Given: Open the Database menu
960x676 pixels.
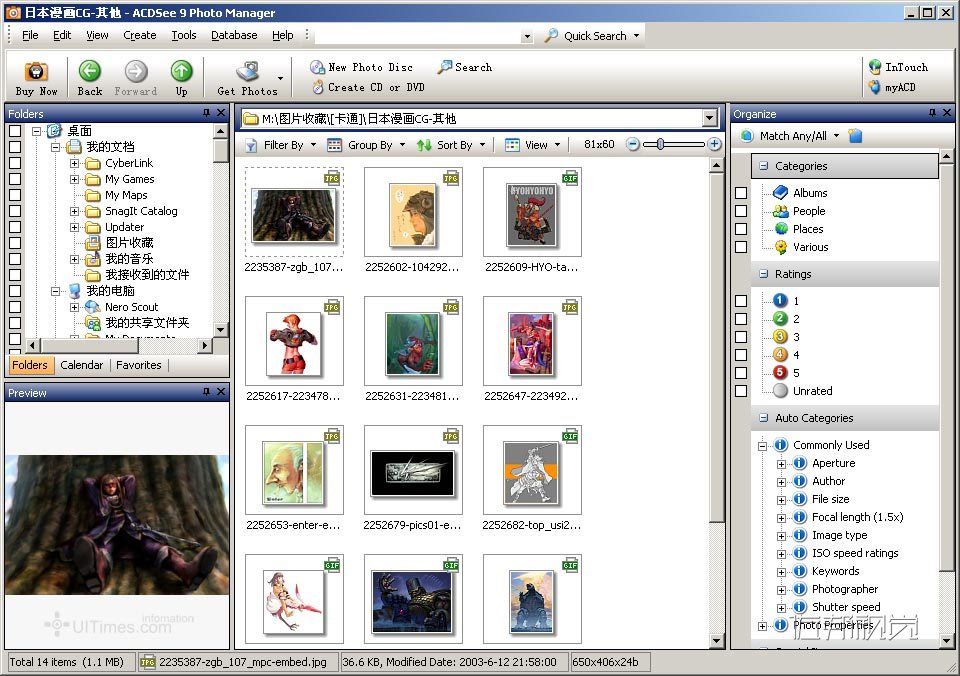Looking at the screenshot, I should point(234,35).
